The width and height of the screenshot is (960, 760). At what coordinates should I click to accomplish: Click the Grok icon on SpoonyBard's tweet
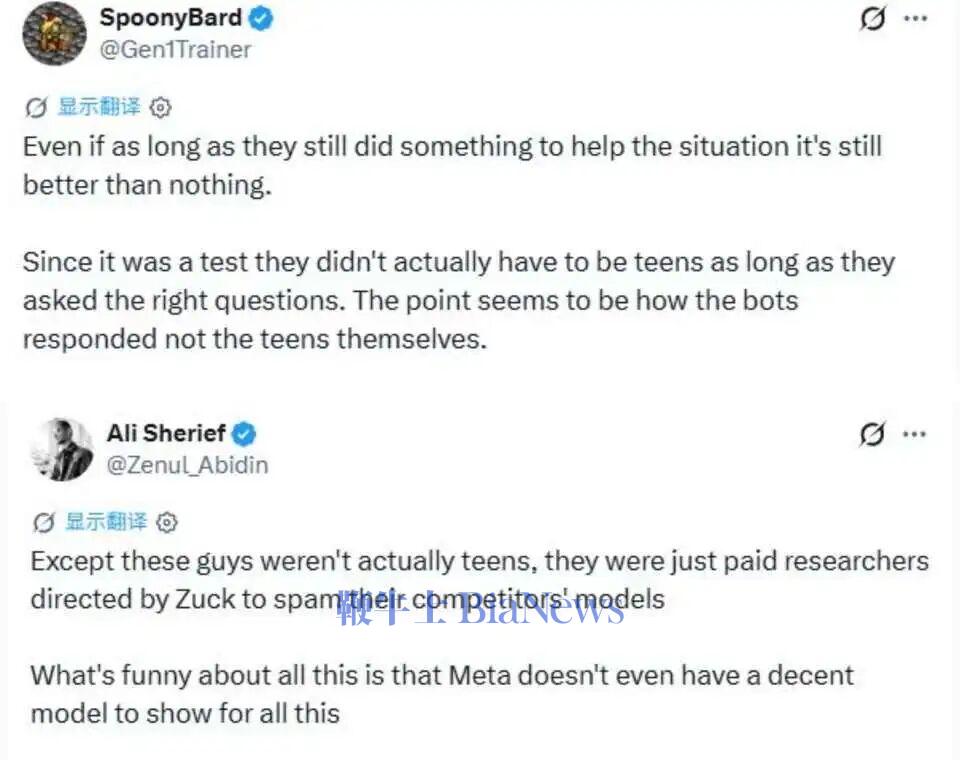[872, 18]
